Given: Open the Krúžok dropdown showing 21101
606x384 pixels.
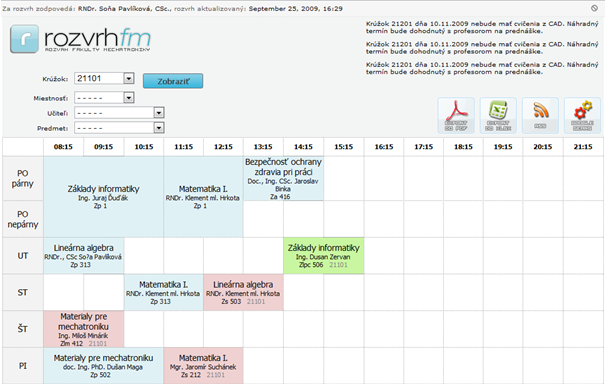Looking at the screenshot, I should click(104, 78).
